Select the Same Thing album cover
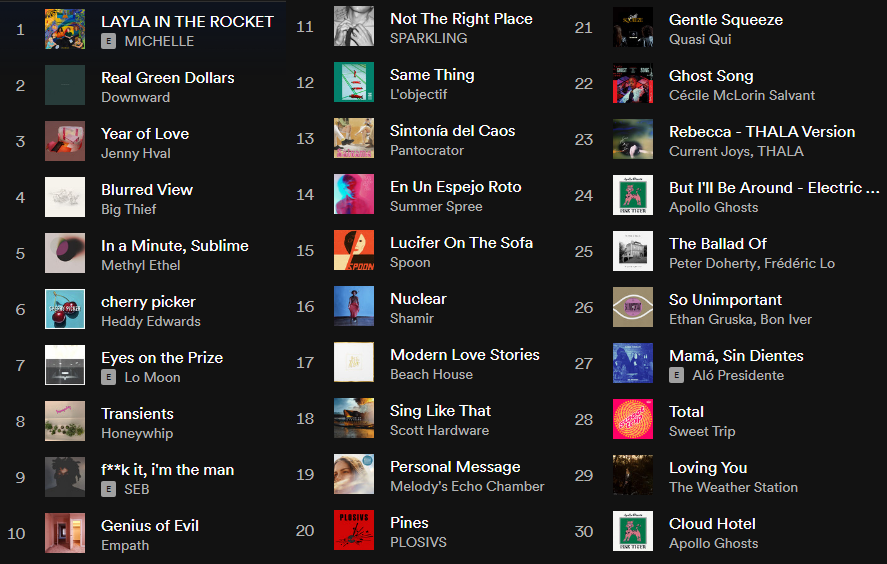 click(354, 83)
